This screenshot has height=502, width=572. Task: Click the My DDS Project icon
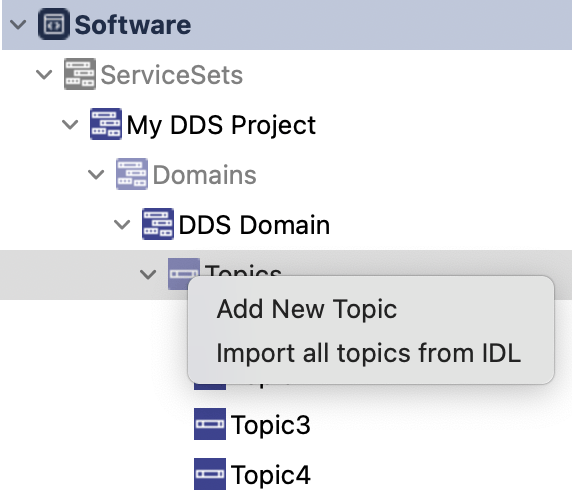point(106,124)
